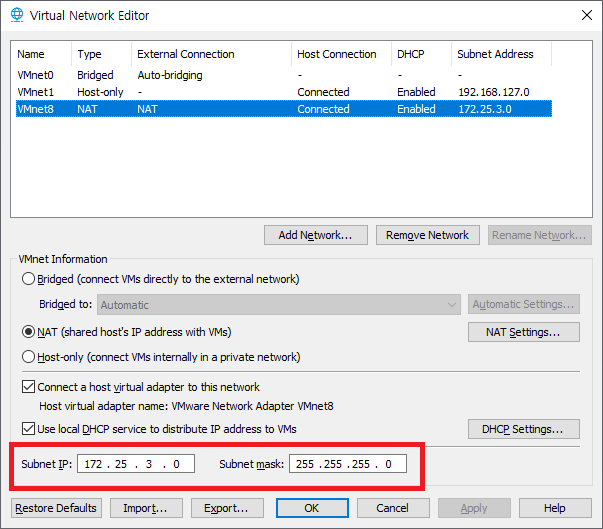This screenshot has width=603, height=529.
Task: Click the Host-only type cell
Action: point(100,92)
